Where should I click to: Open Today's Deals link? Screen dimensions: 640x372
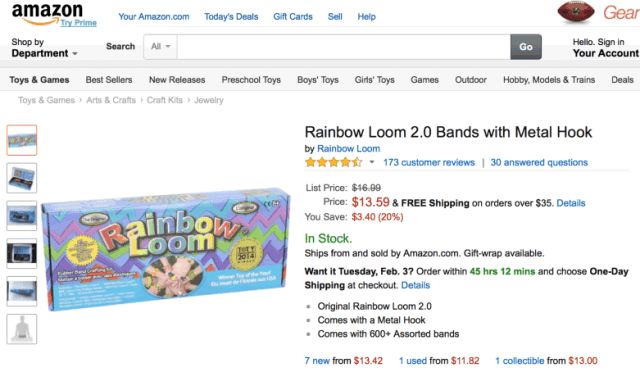[x=231, y=17]
